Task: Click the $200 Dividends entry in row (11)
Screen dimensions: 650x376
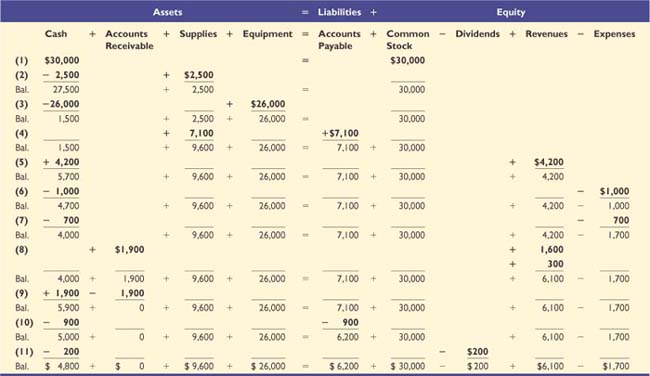Action: click(478, 352)
